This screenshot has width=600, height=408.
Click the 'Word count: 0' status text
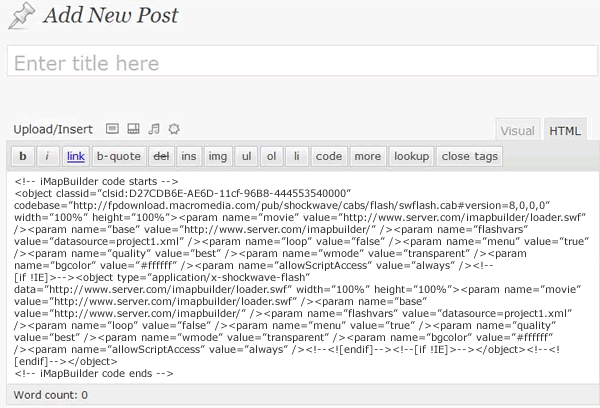point(51,395)
